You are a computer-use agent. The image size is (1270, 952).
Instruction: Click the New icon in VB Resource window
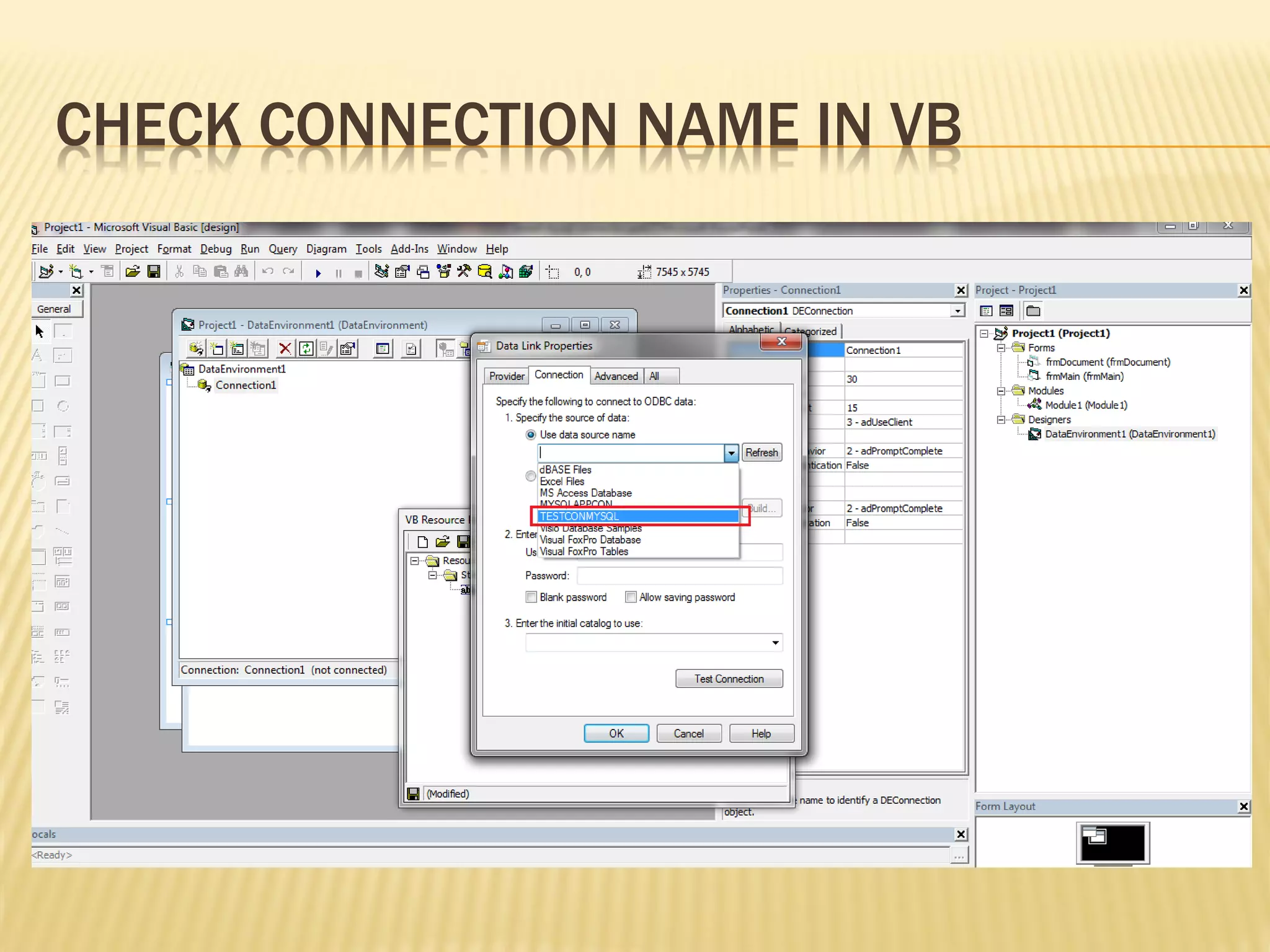pos(423,542)
